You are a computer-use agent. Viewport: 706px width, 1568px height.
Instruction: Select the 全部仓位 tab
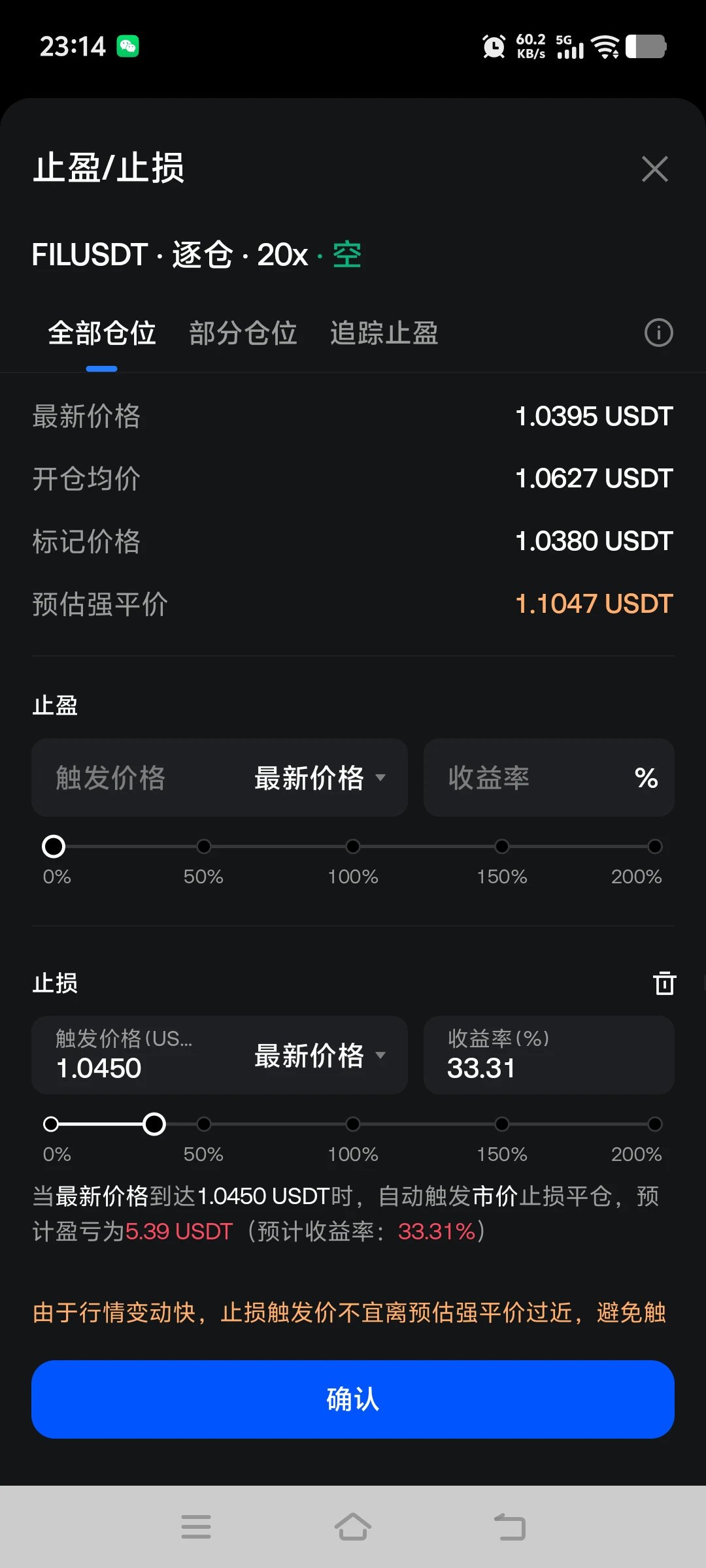pyautogui.click(x=102, y=333)
